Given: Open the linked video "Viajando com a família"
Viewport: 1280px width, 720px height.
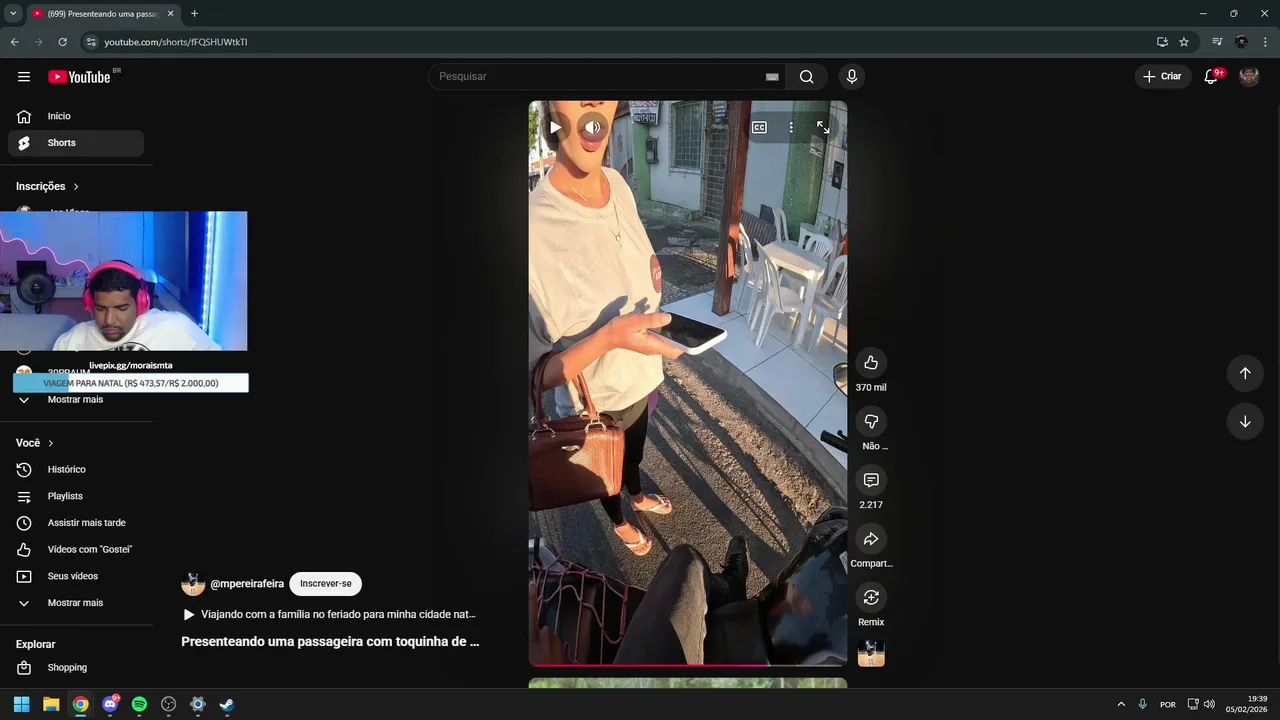Looking at the screenshot, I should 329,614.
